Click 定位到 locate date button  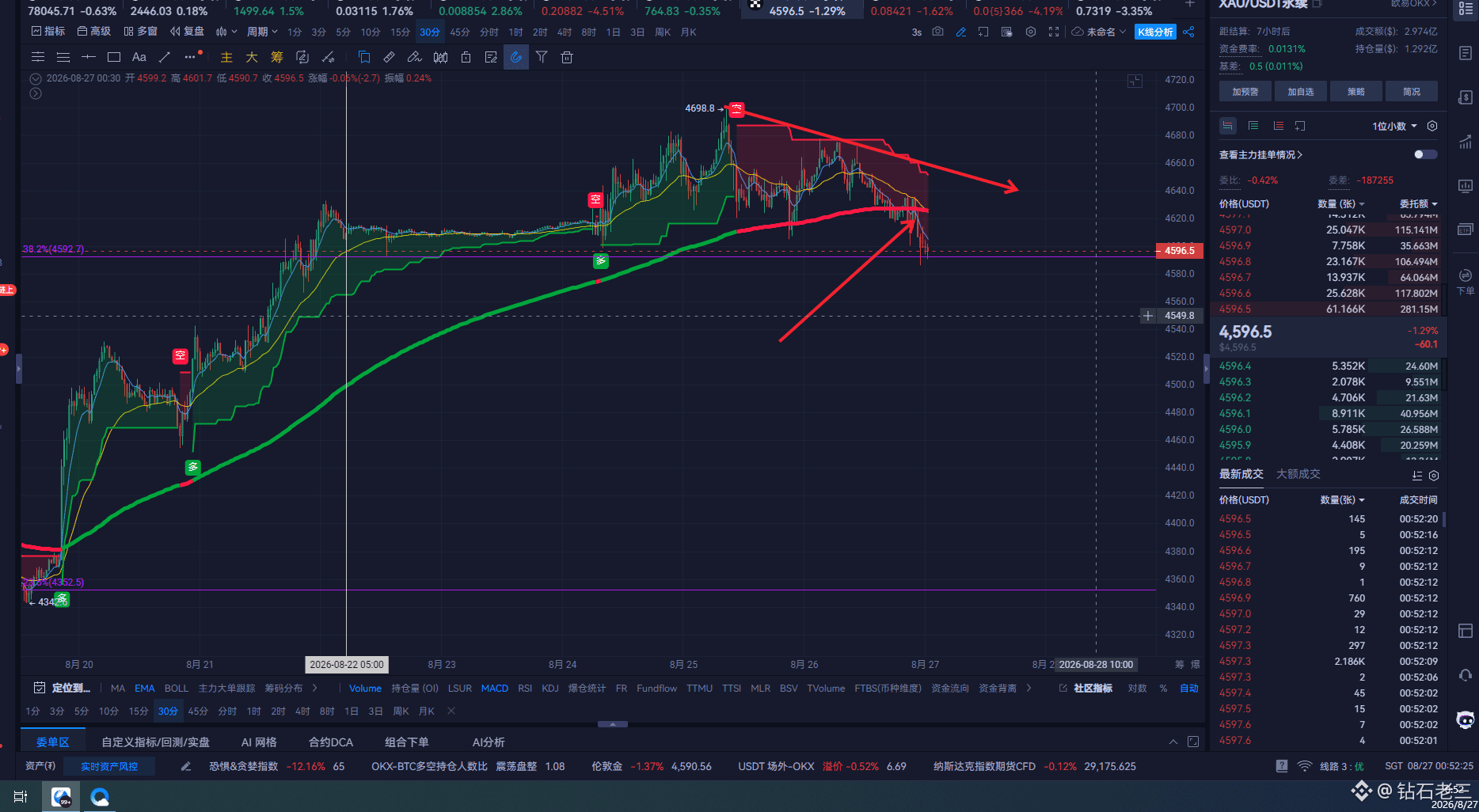(x=63, y=688)
